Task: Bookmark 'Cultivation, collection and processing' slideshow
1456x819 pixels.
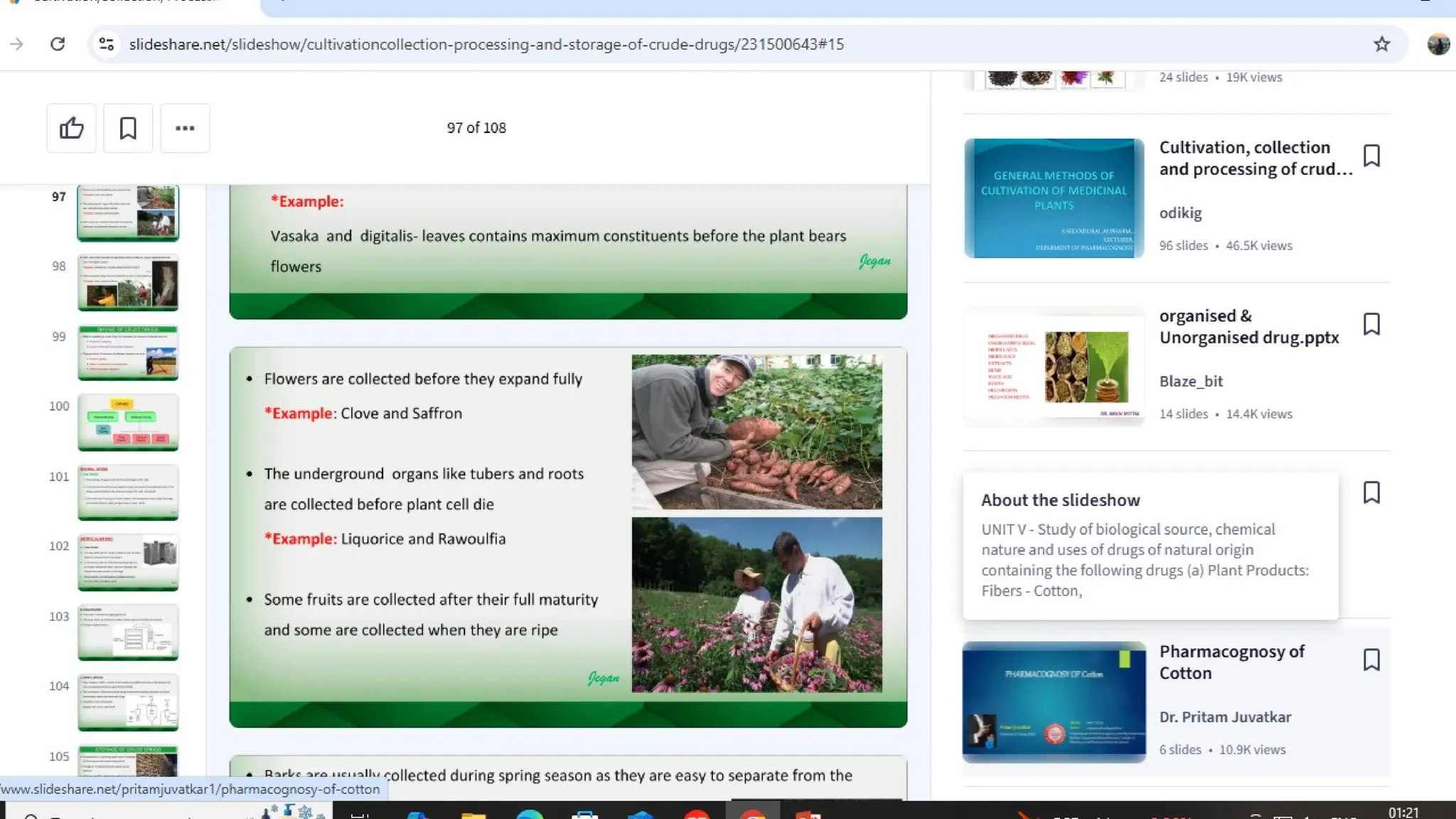Action: [x=1371, y=156]
